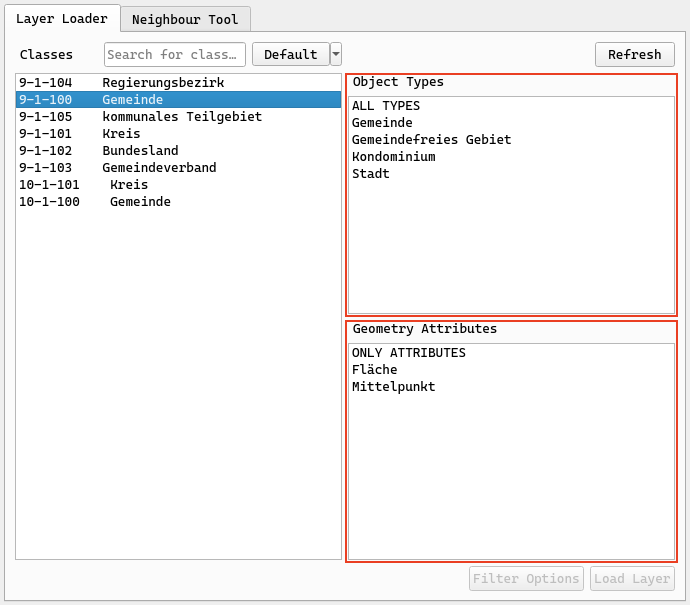Click the Search for class input field
Image resolution: width=690 pixels, height=605 pixels.
click(x=175, y=55)
